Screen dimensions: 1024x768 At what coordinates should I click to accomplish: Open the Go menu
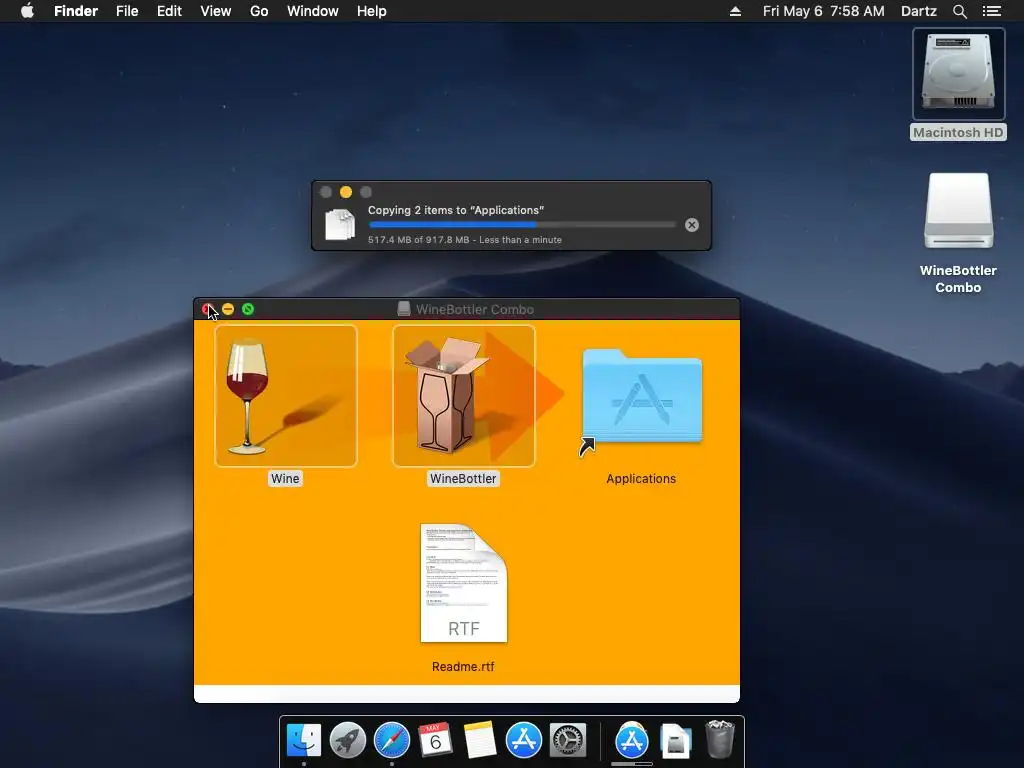(259, 11)
